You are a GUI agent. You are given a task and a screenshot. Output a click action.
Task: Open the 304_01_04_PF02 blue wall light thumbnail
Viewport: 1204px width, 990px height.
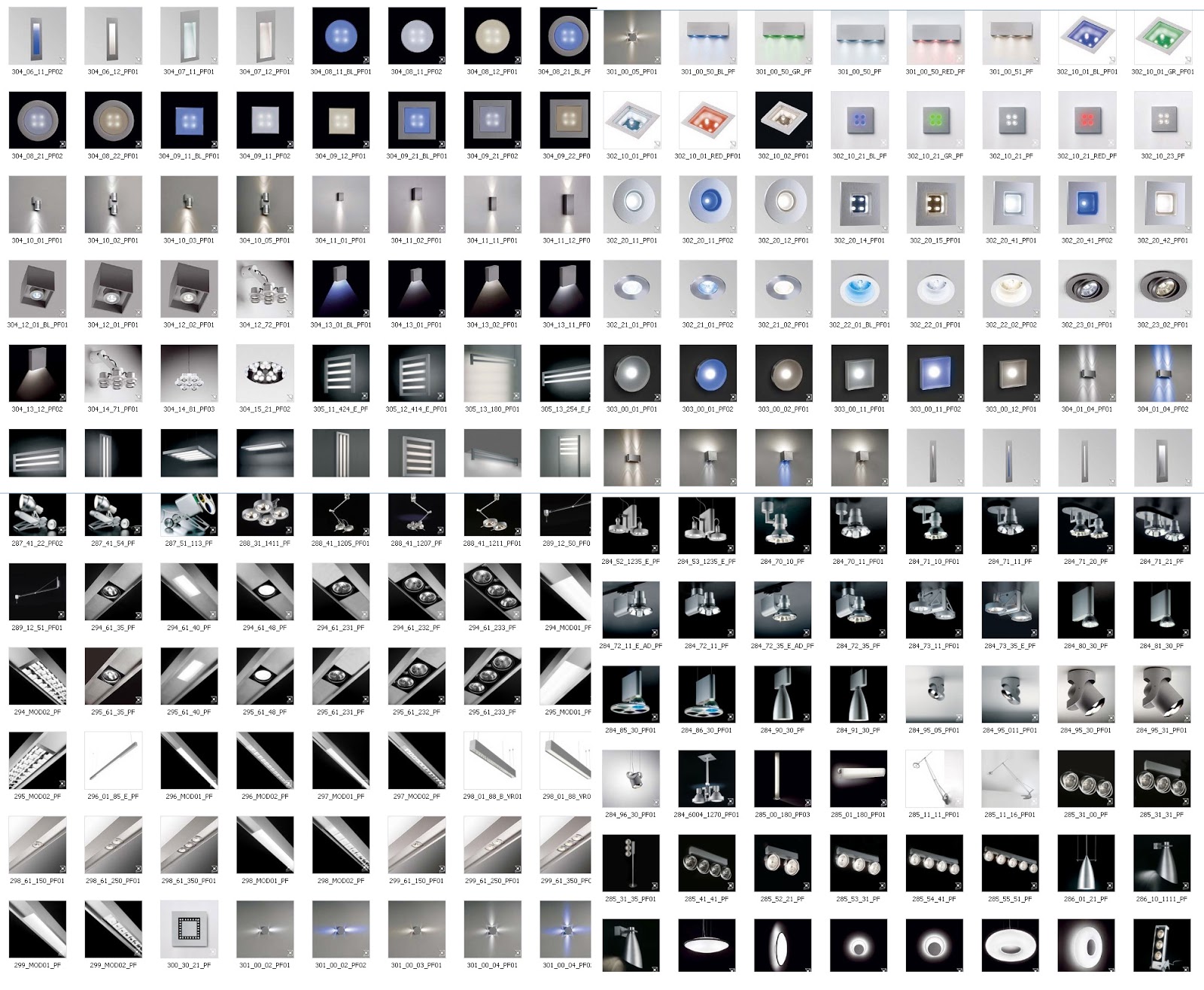tap(1163, 373)
